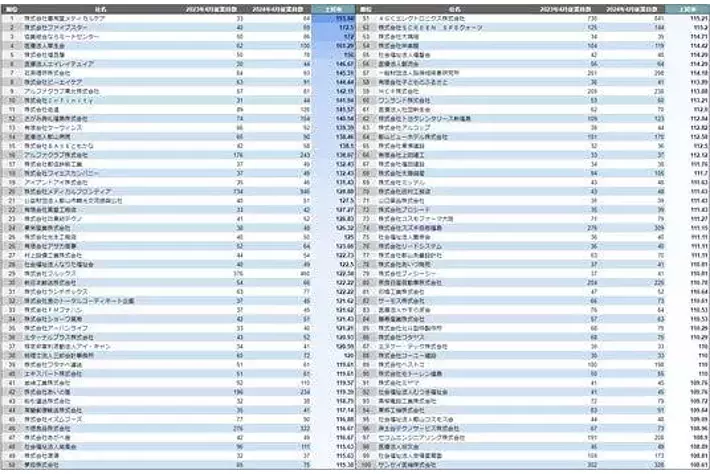This screenshot has height=474, width=710.
Task: Click the 841 employee count in row 51
Action: point(653,18)
